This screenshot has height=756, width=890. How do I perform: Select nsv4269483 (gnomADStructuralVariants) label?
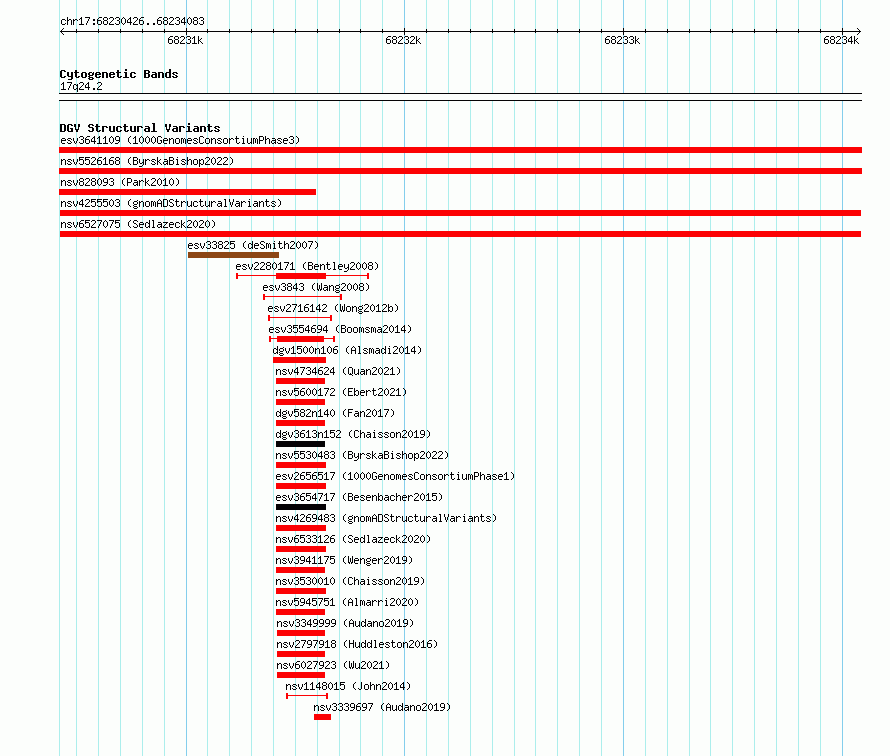pyautogui.click(x=386, y=518)
